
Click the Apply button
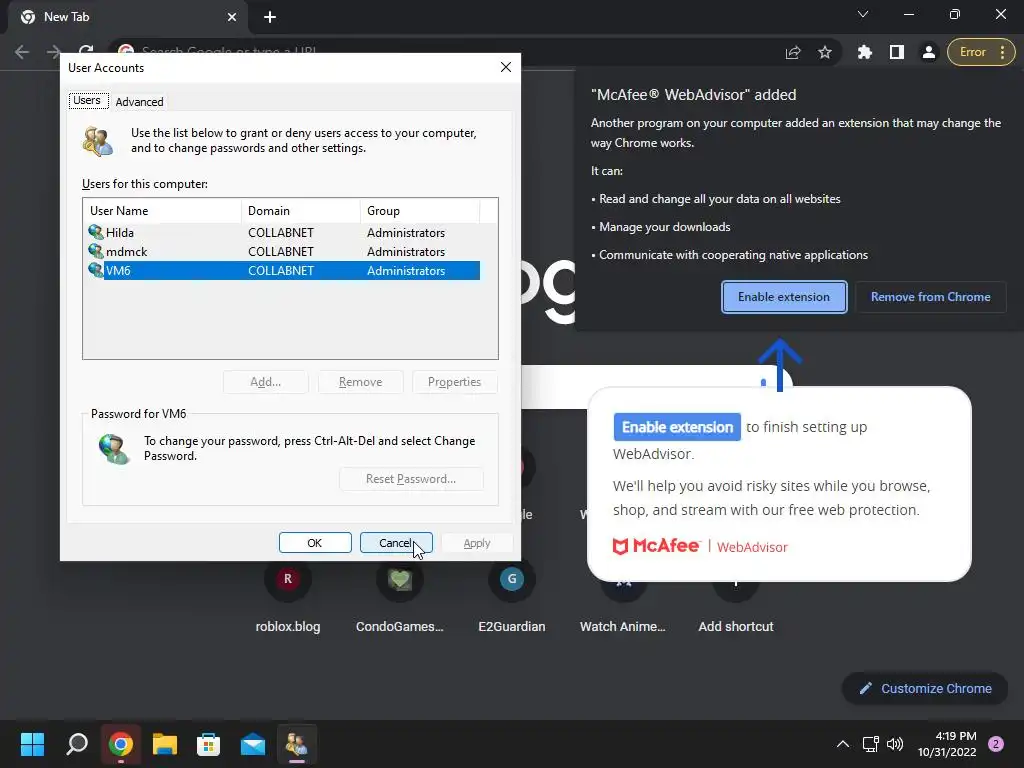477,543
